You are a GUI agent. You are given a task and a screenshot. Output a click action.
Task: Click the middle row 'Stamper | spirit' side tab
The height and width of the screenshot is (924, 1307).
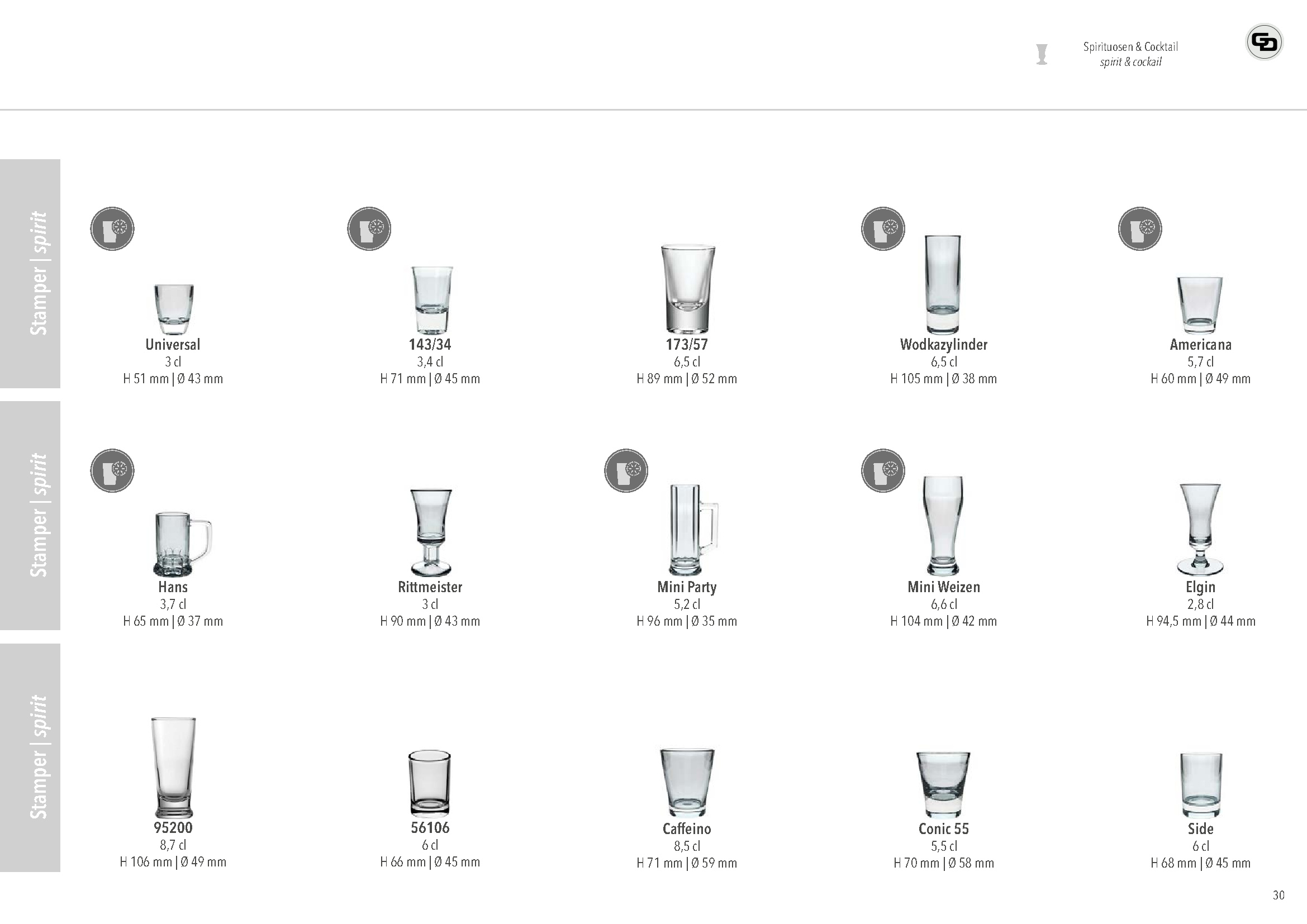tap(30, 516)
